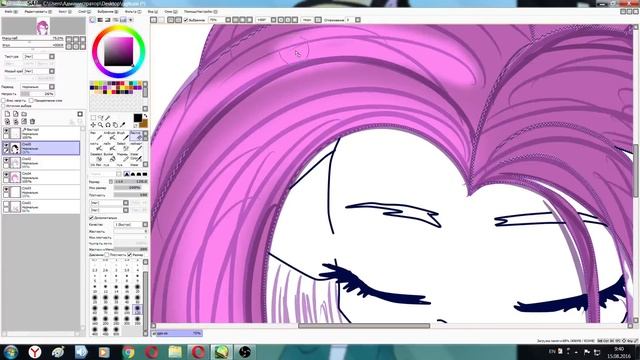Toggle the clipping group checkbox

(31, 100)
